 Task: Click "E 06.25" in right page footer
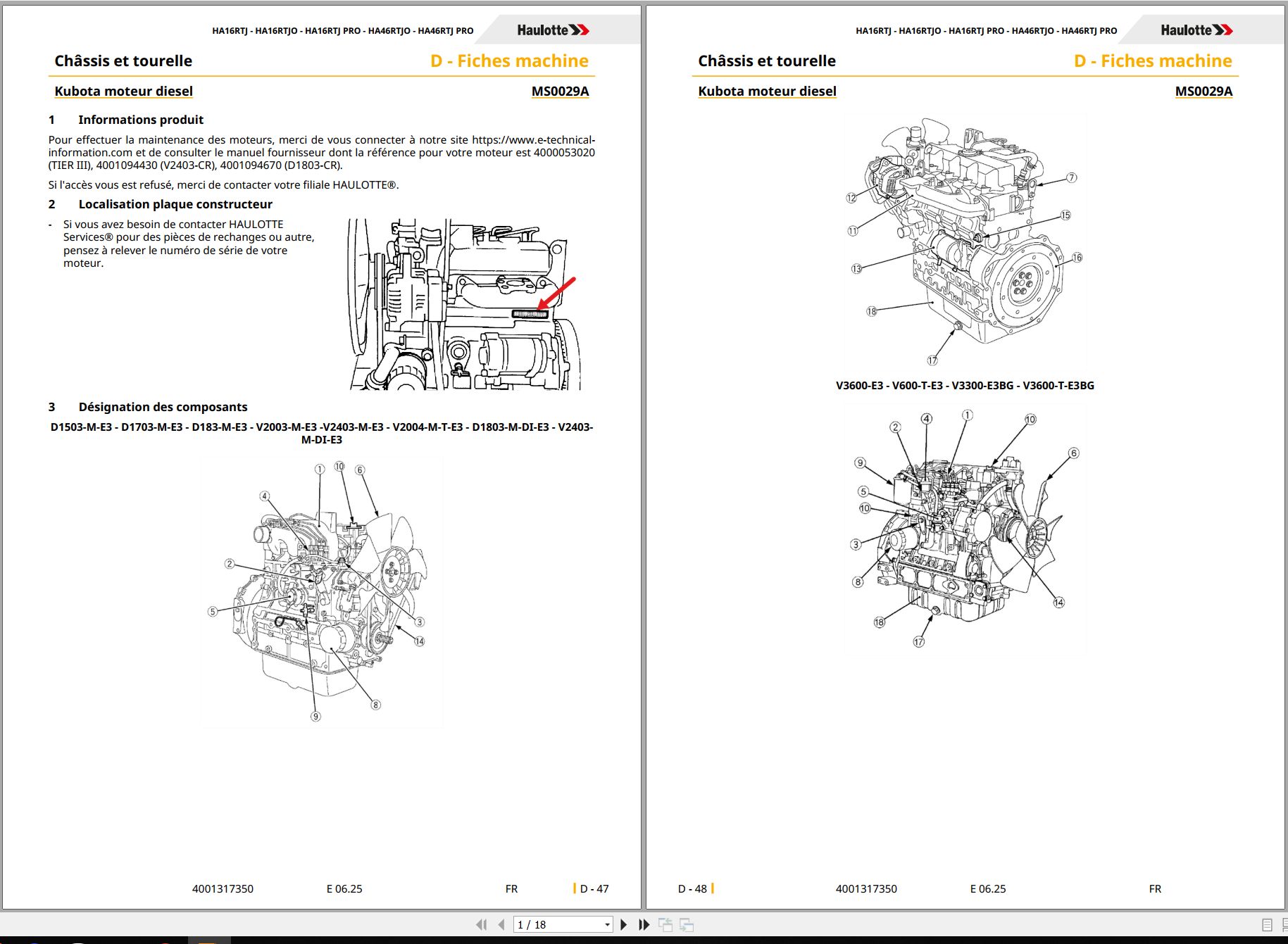(988, 888)
